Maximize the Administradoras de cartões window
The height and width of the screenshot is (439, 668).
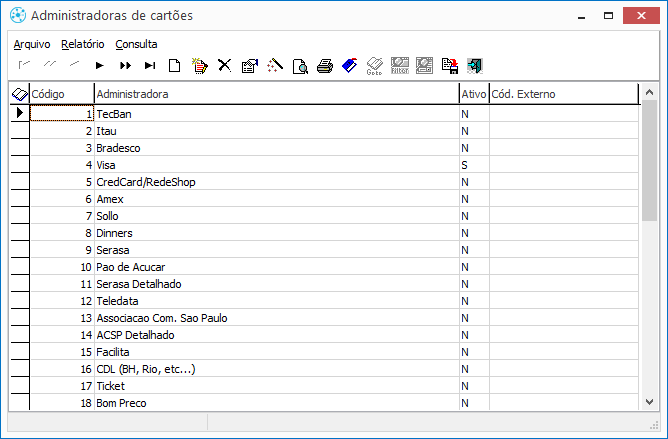click(x=608, y=16)
